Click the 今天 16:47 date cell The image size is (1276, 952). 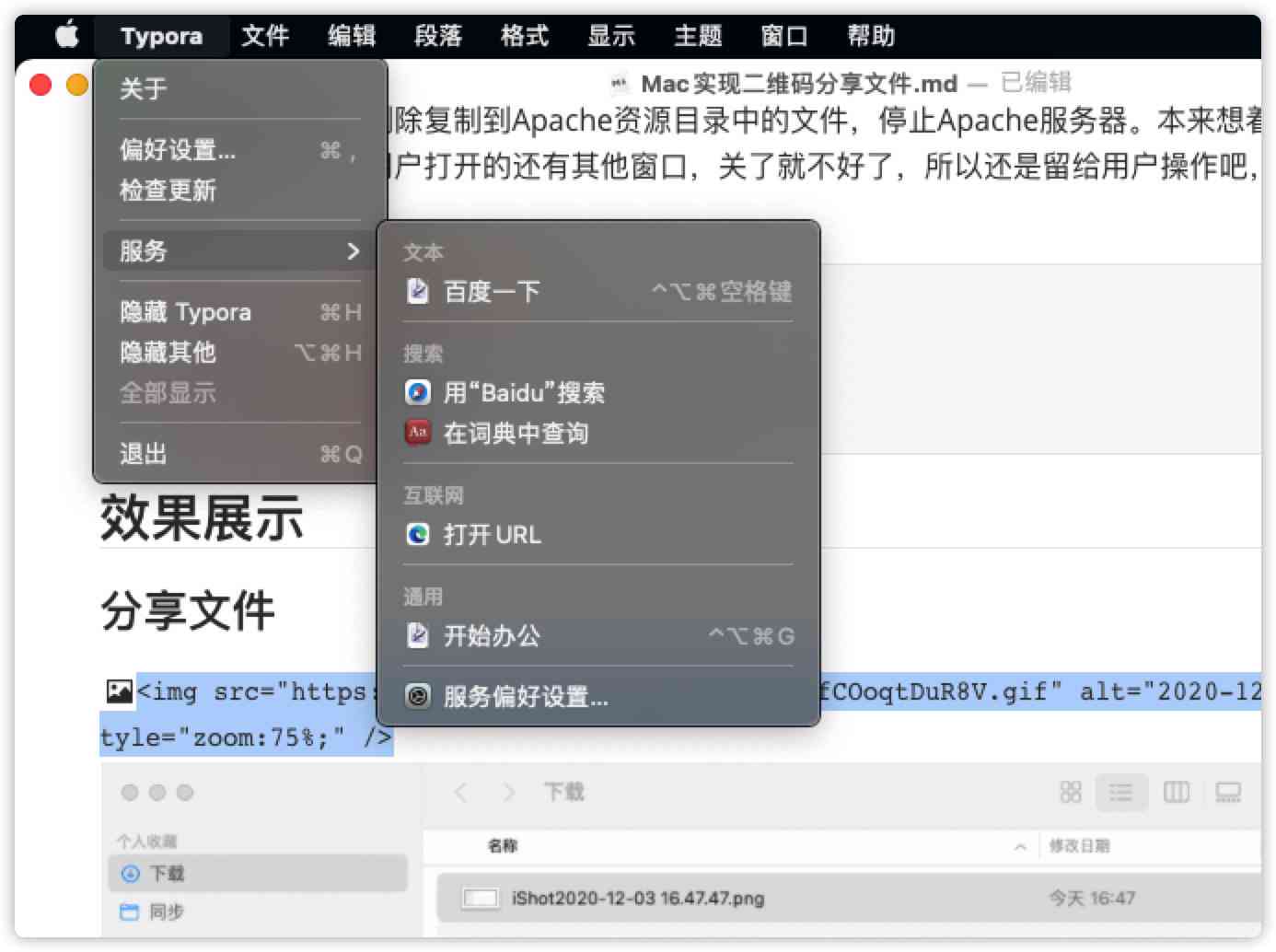point(1092,898)
